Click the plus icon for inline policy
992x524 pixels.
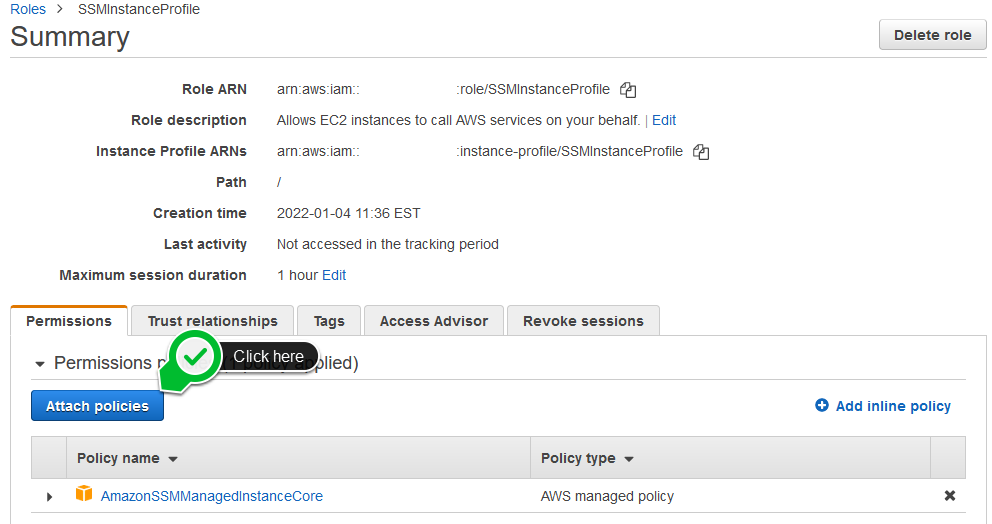coord(822,405)
